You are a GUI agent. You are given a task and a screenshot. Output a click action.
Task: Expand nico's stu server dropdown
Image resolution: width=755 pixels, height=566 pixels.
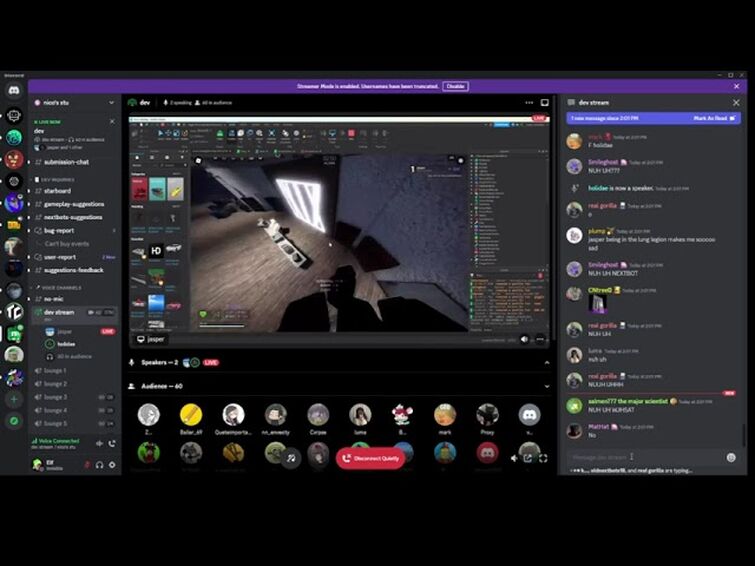click(111, 103)
